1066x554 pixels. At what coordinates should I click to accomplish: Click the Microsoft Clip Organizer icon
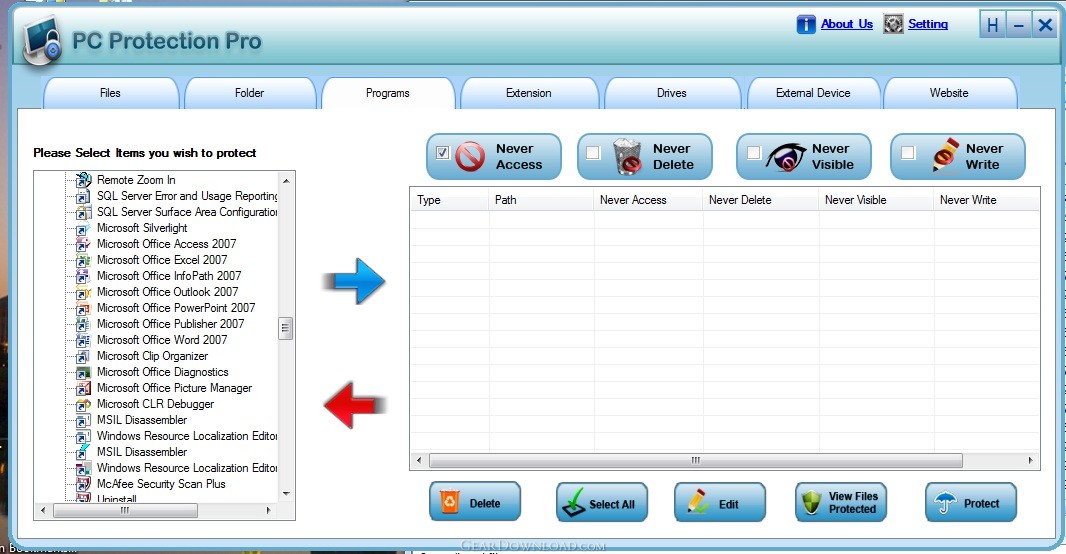coord(83,356)
